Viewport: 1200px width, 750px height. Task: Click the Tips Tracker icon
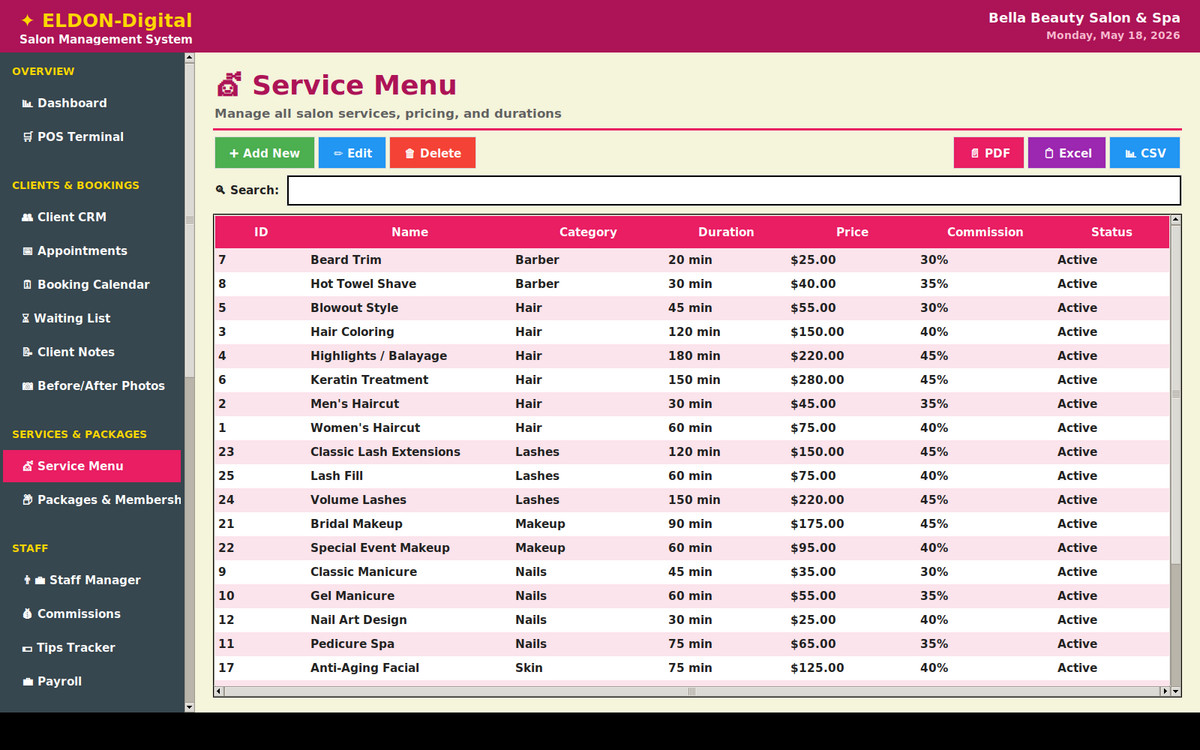[x=27, y=648]
